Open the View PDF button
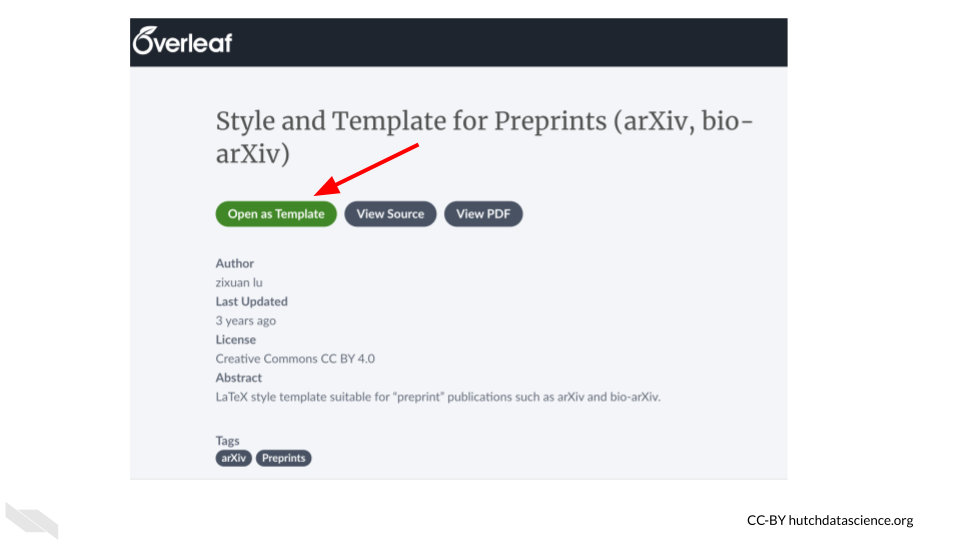 pos(483,214)
